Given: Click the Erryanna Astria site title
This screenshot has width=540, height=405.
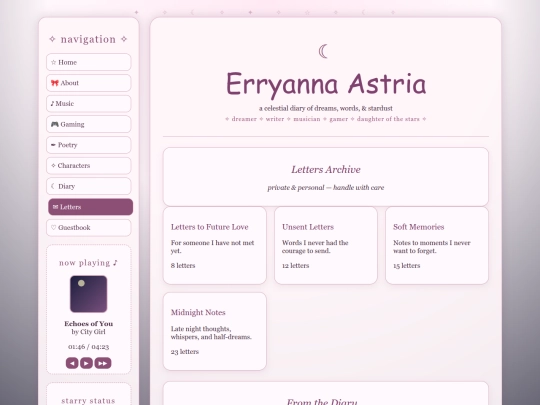Looking at the screenshot, I should point(326,84).
